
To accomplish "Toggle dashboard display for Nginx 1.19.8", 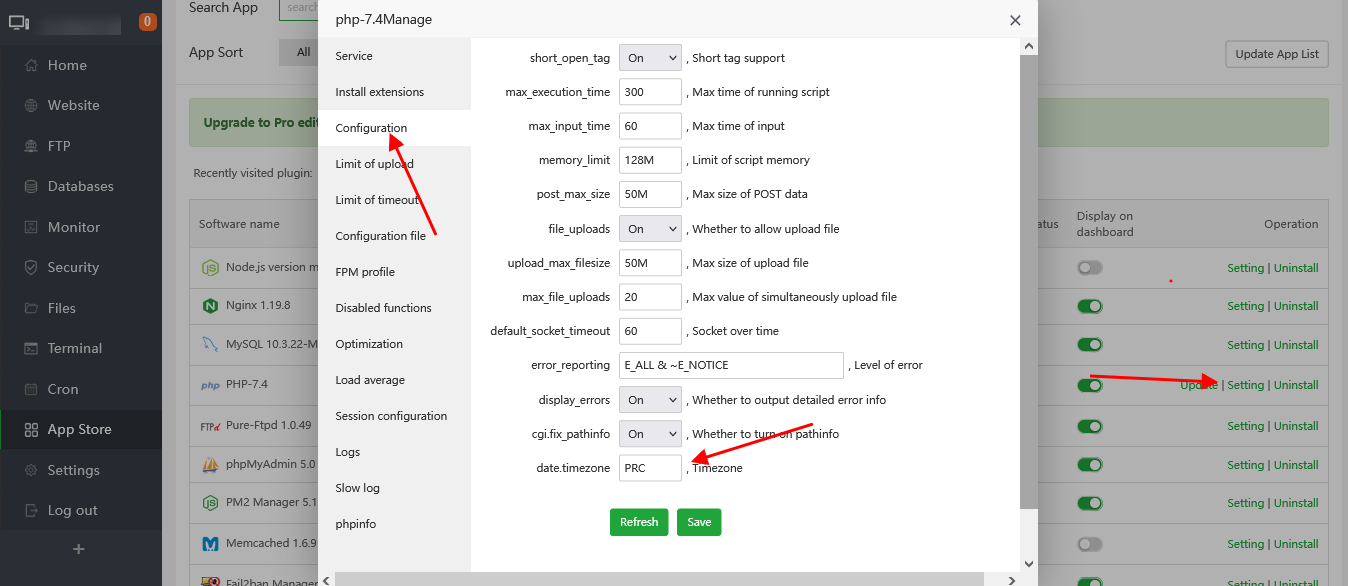I will tap(1089, 306).
